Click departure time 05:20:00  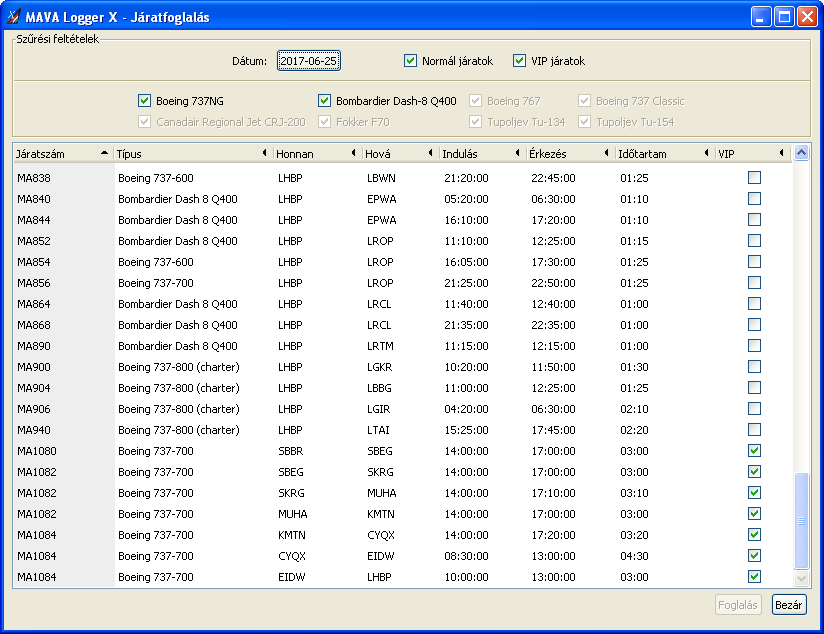tap(466, 199)
